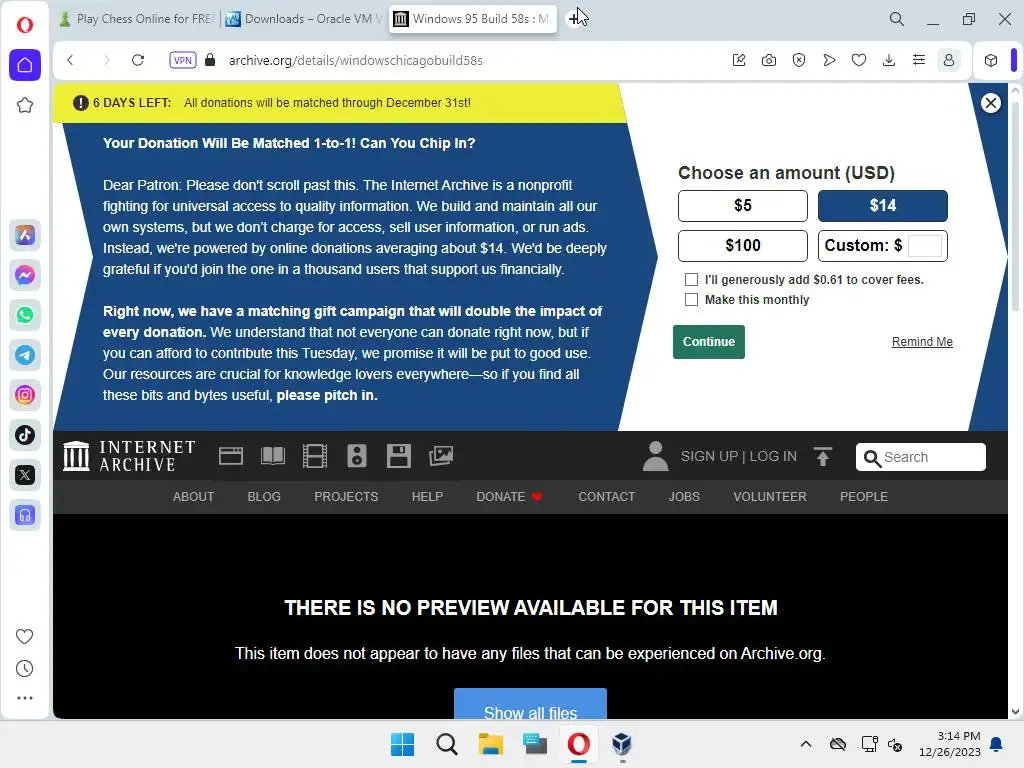
Task: Check the cover fees $0.61 checkbox
Action: (x=691, y=280)
